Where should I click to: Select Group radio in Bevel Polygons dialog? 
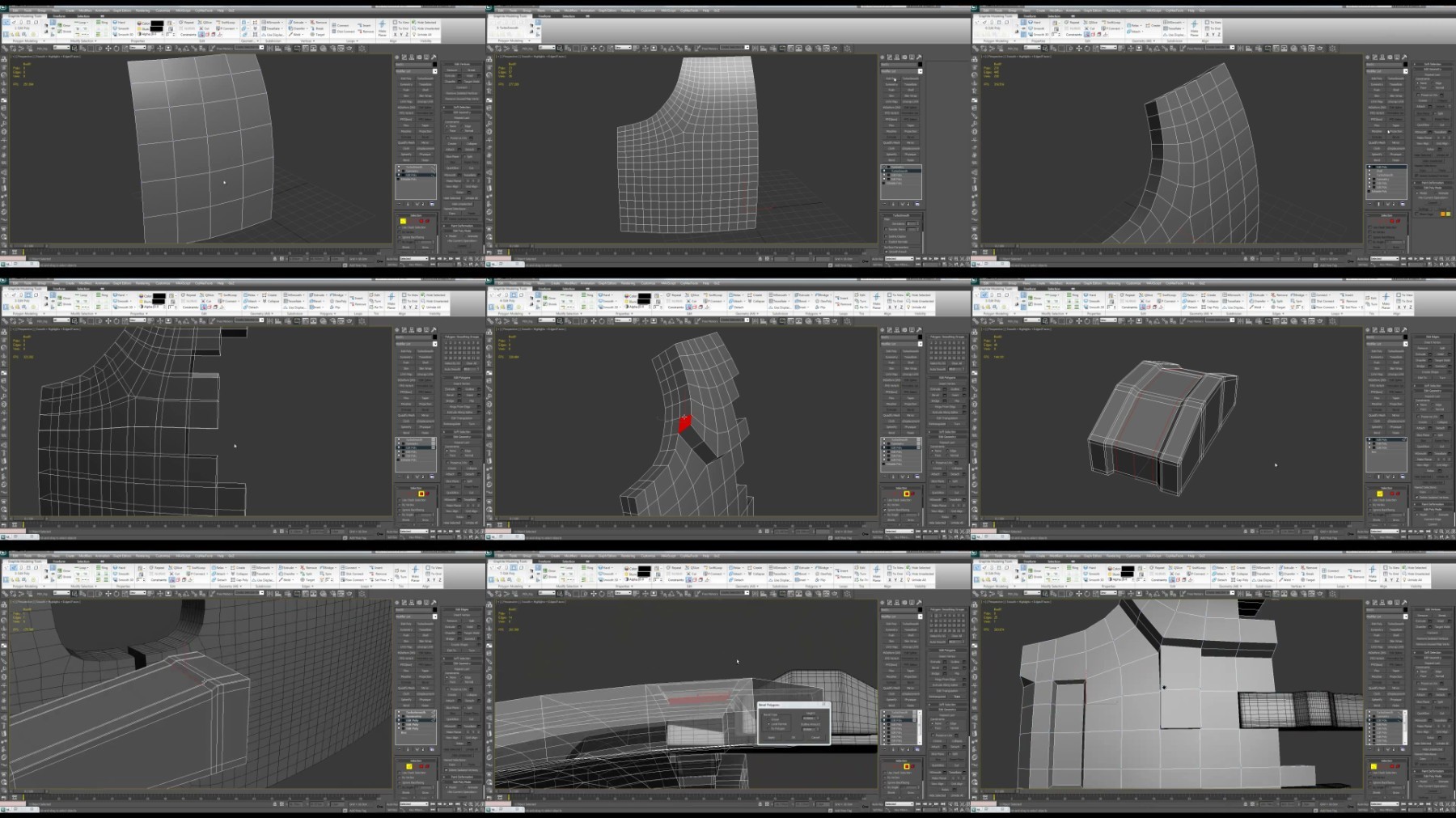point(768,719)
